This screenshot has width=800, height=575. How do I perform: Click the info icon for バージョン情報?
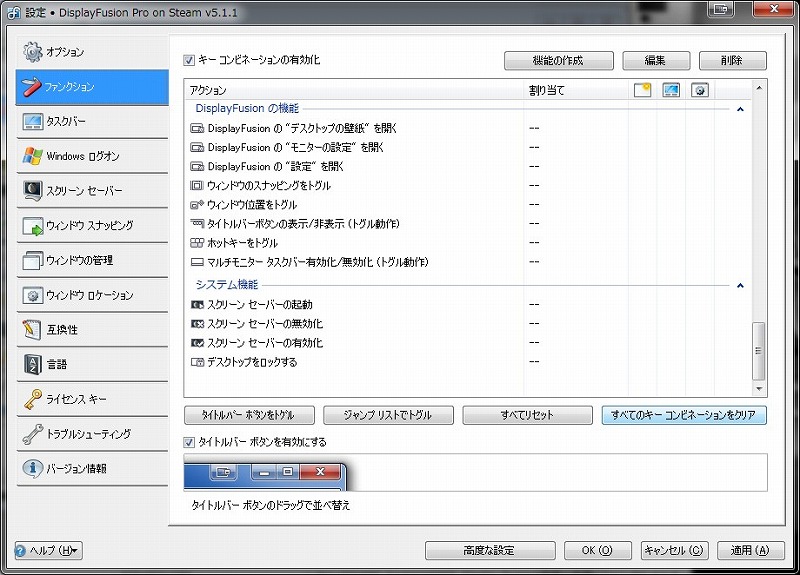33,468
